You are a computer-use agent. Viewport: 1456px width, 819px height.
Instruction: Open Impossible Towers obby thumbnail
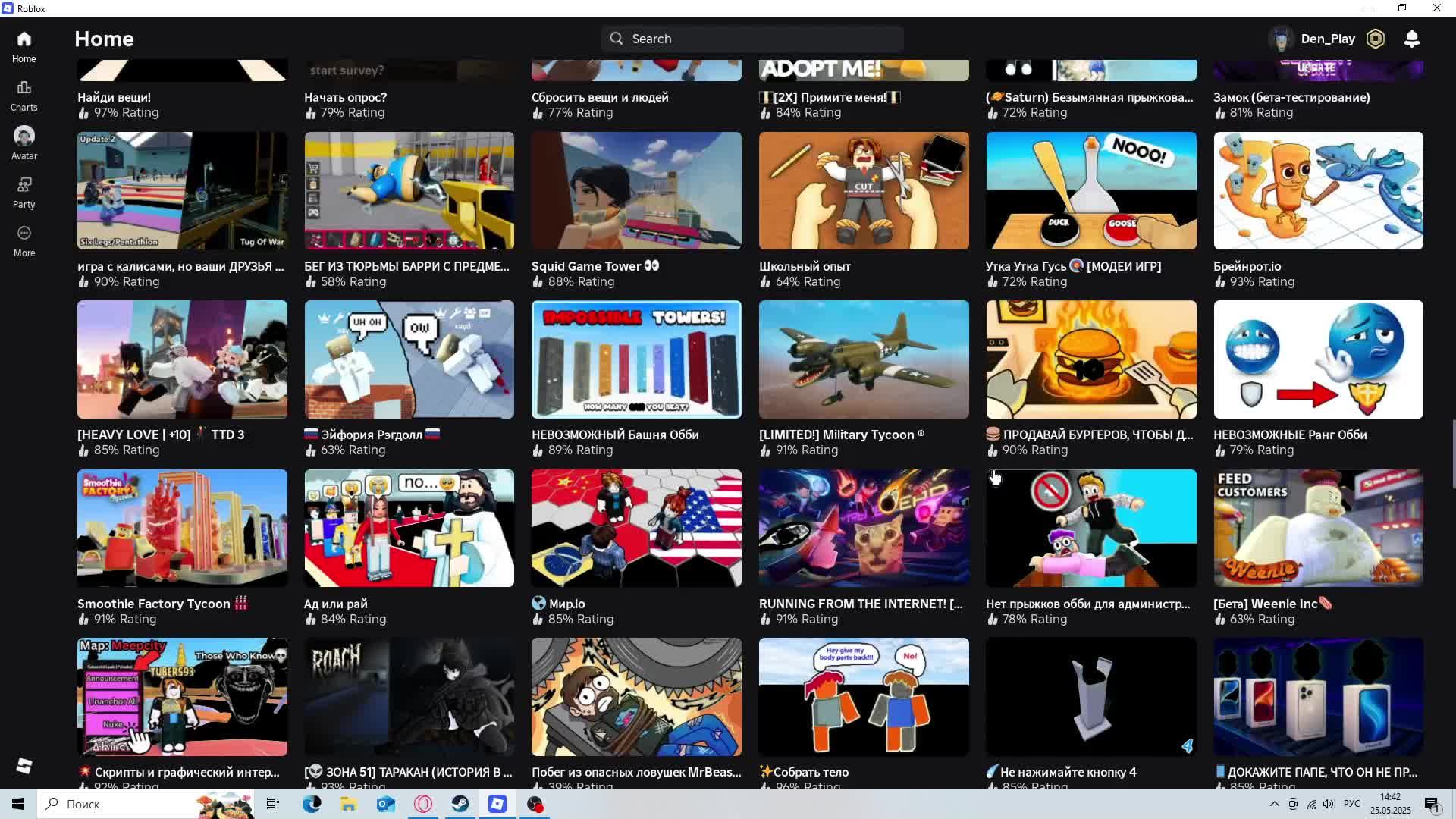click(x=636, y=359)
